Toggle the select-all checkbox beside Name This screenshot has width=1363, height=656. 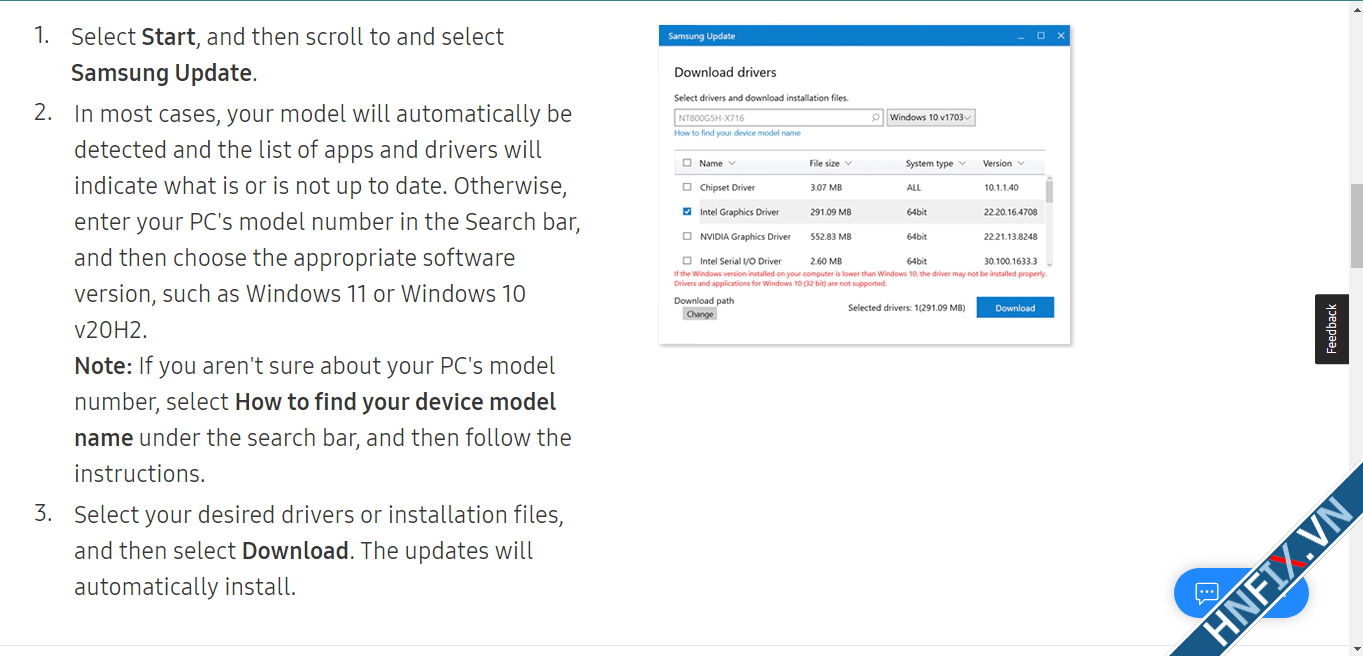pos(687,163)
